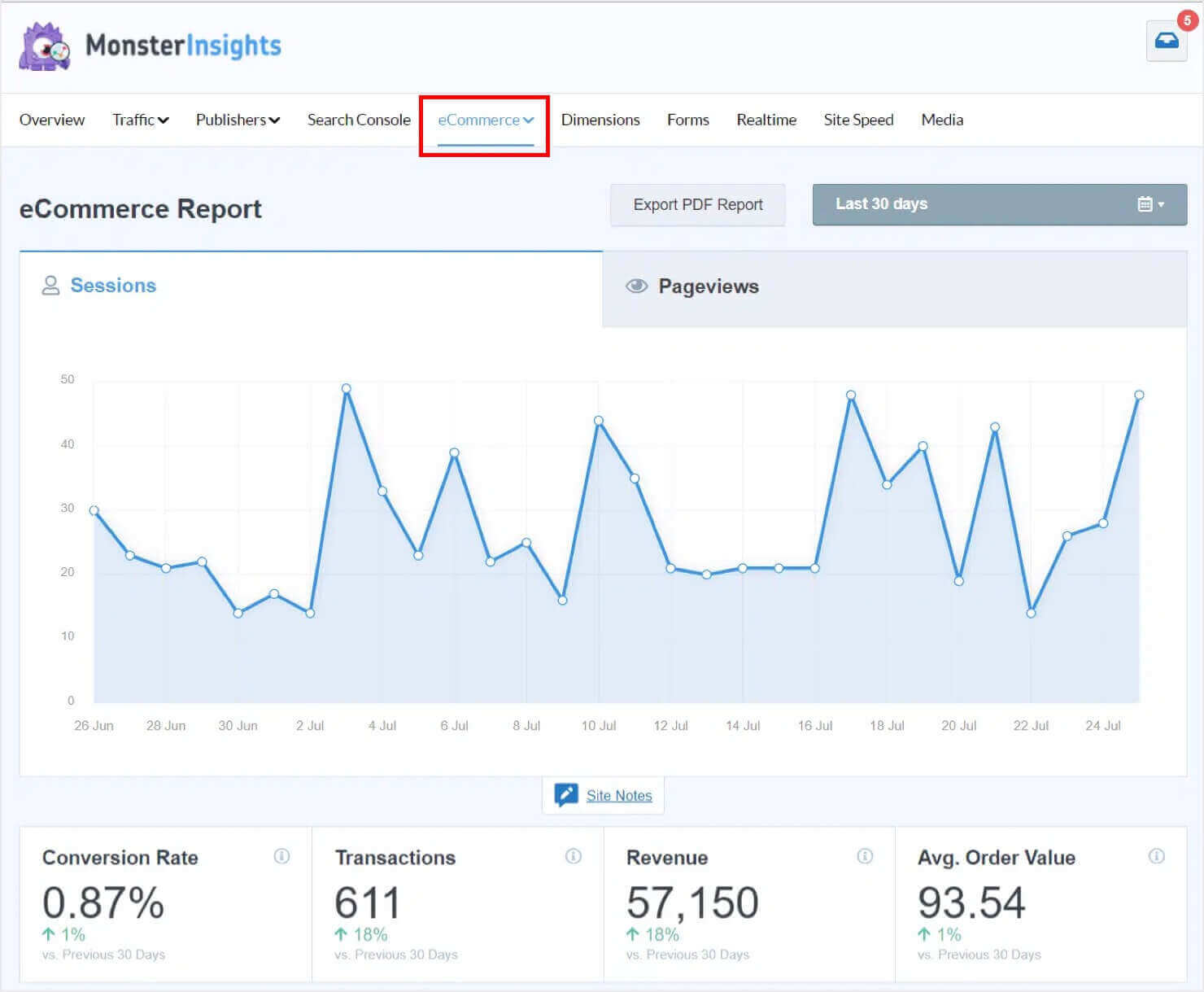The width and height of the screenshot is (1204, 992).
Task: Open the Conversion Rate info tooltip
Action: (282, 856)
